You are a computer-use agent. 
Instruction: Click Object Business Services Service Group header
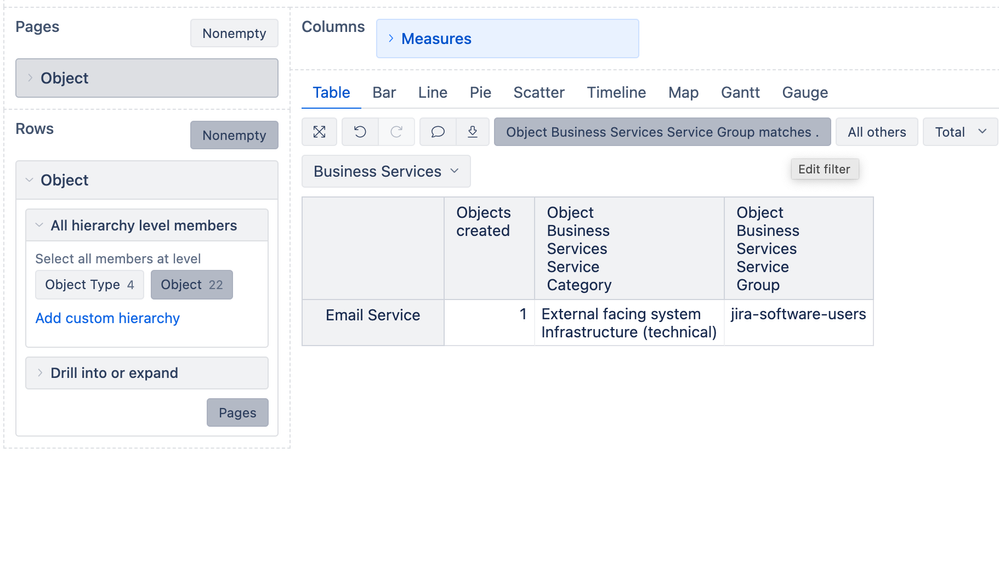799,248
